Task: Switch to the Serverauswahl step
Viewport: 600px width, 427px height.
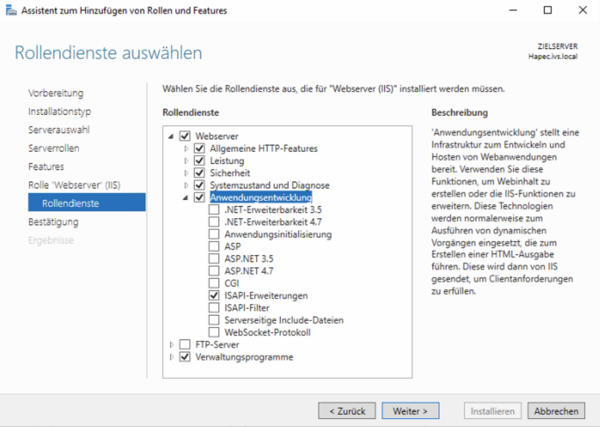Action: coord(59,130)
